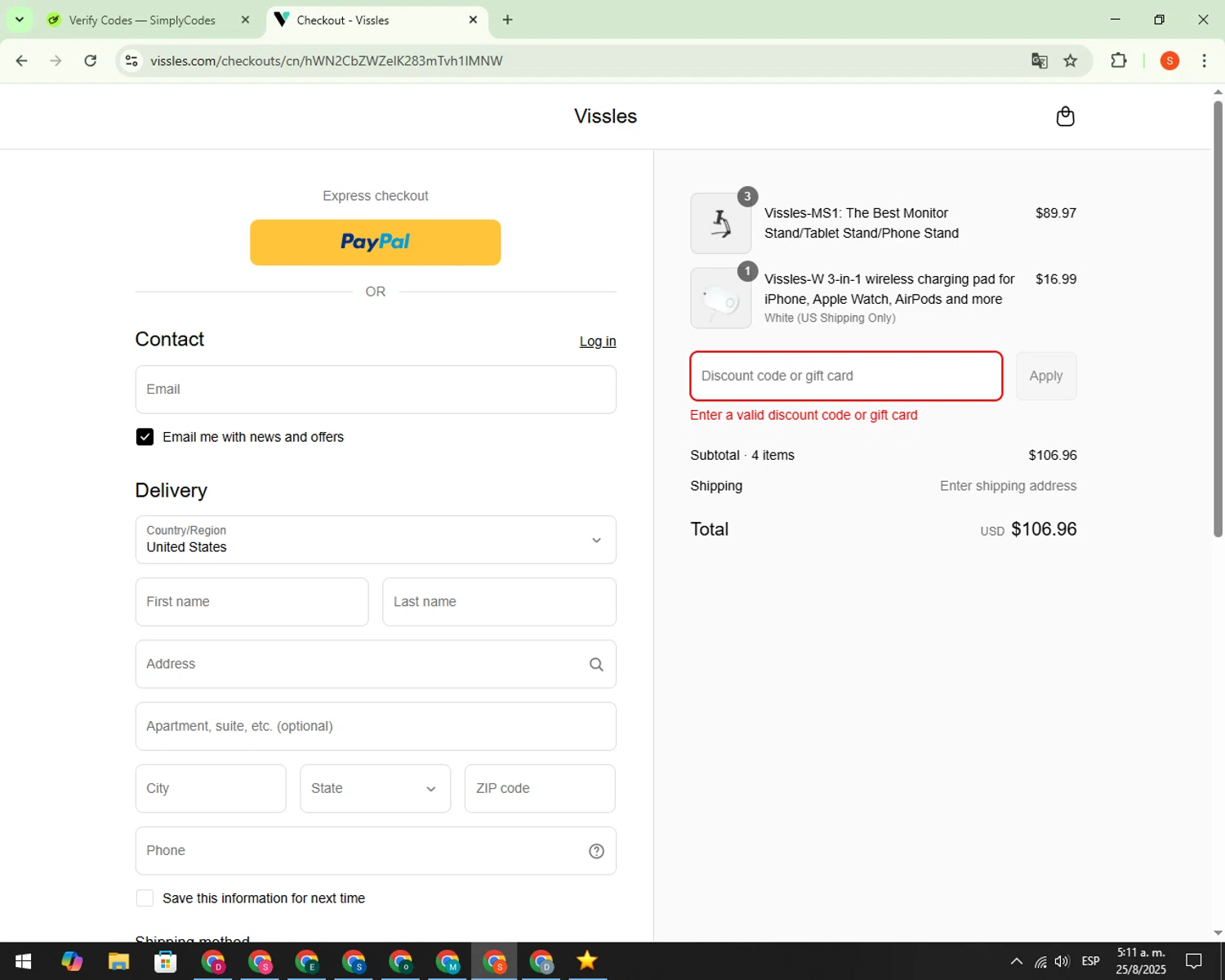Close the Checkout - Vissles tab
This screenshot has width=1225, height=980.
click(x=473, y=20)
